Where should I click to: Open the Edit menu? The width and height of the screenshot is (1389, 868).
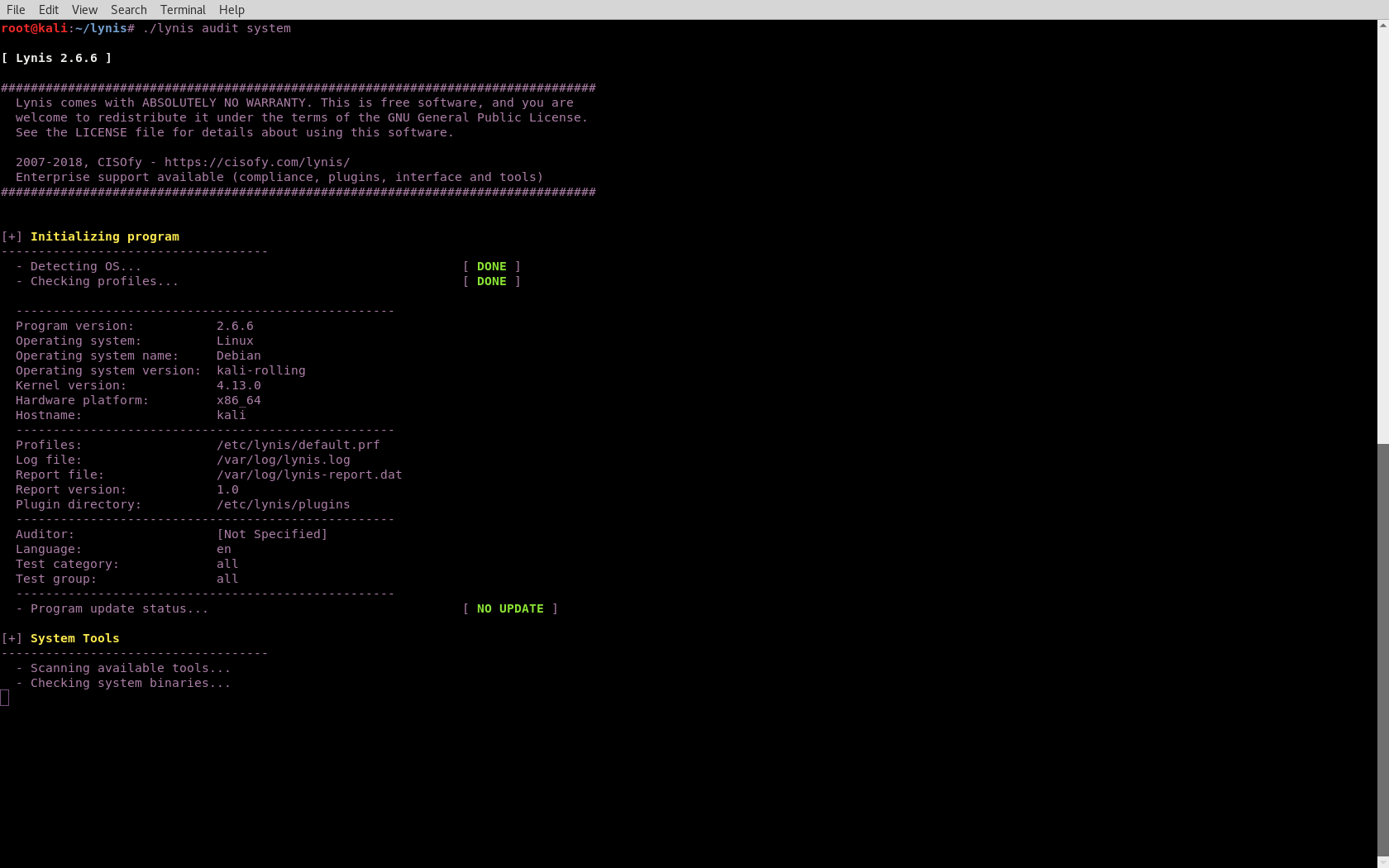point(49,10)
